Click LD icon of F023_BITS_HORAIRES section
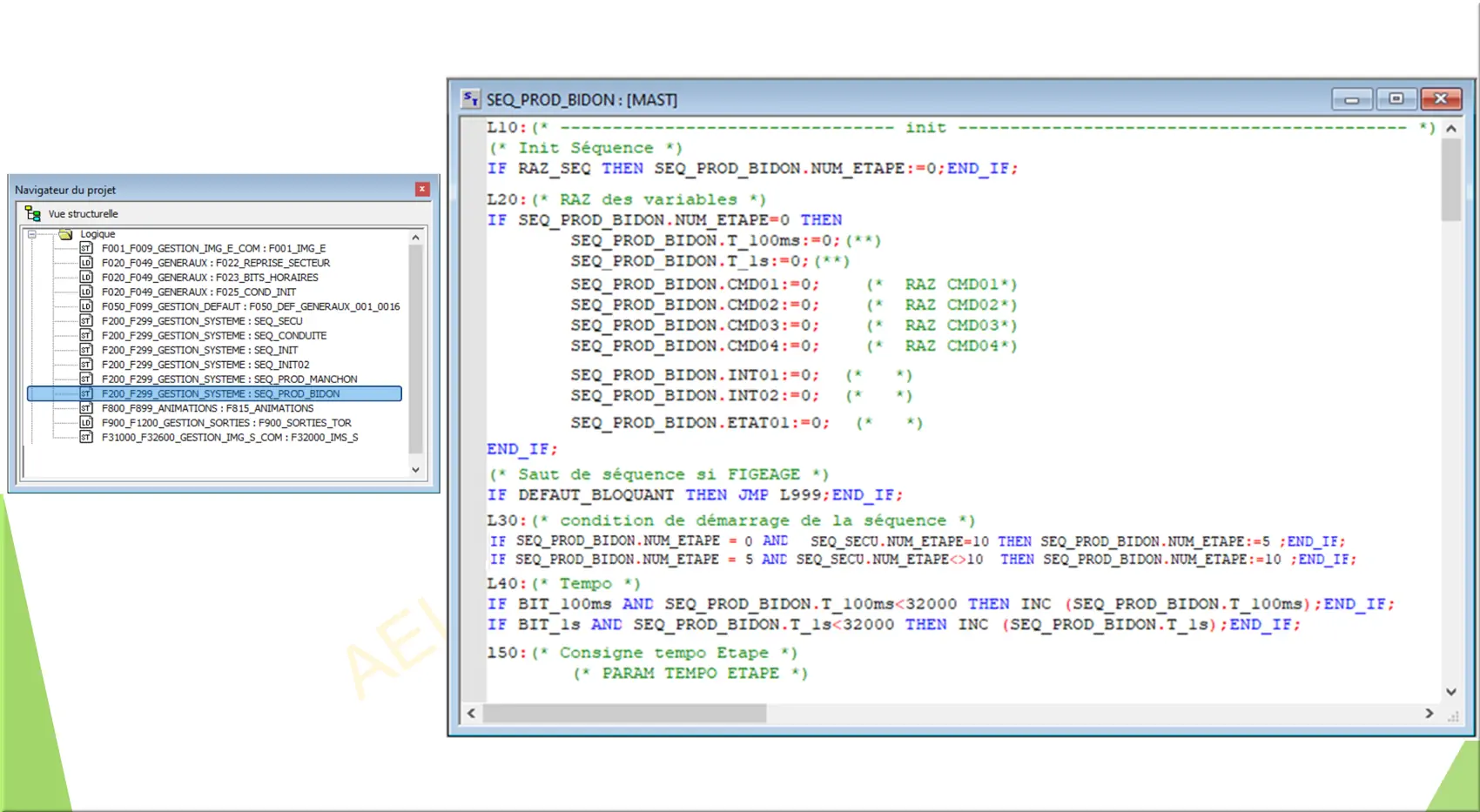The image size is (1480, 812). (86, 278)
